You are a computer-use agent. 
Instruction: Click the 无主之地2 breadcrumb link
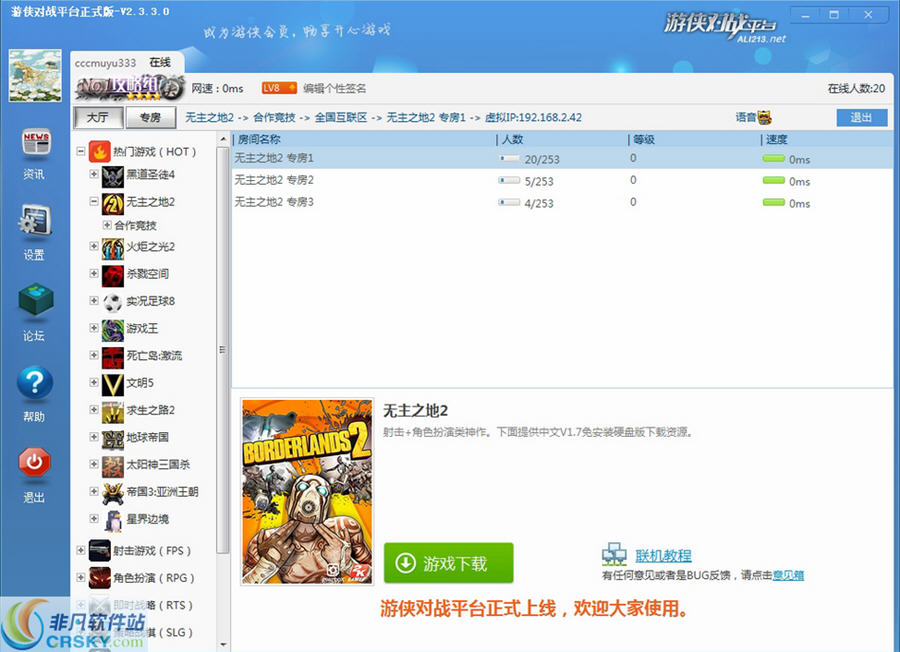[209, 118]
